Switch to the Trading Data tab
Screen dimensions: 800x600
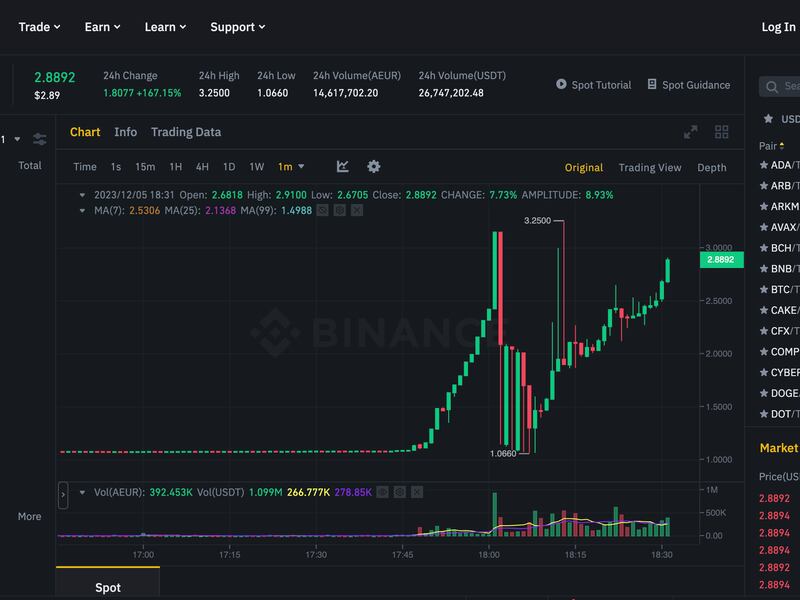[x=186, y=132]
